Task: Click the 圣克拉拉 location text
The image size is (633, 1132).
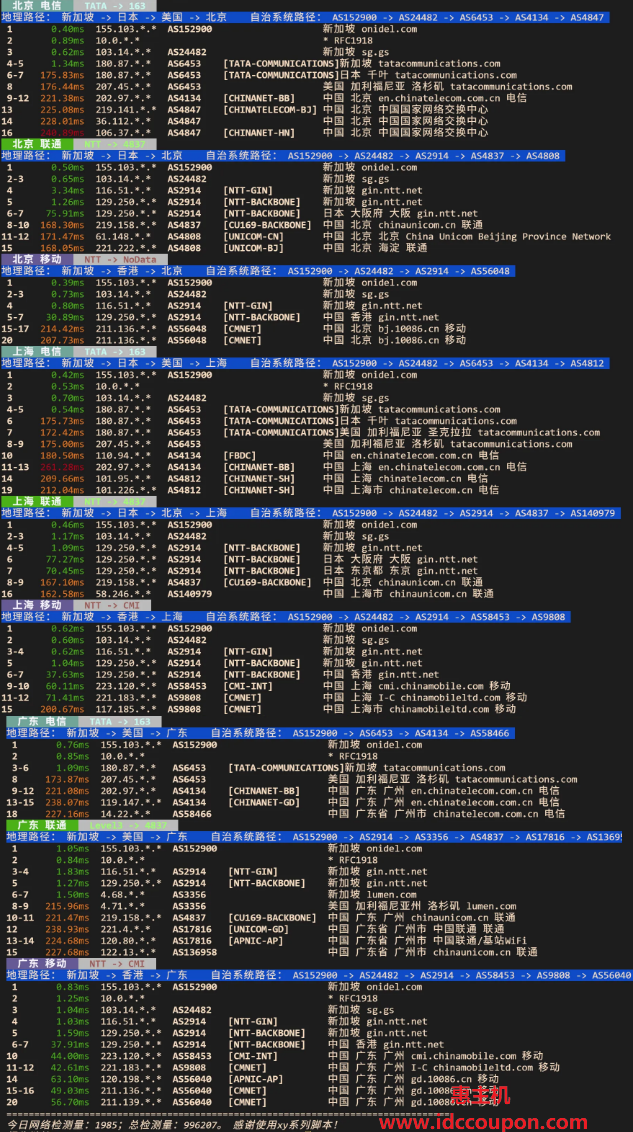Action: click(x=450, y=432)
